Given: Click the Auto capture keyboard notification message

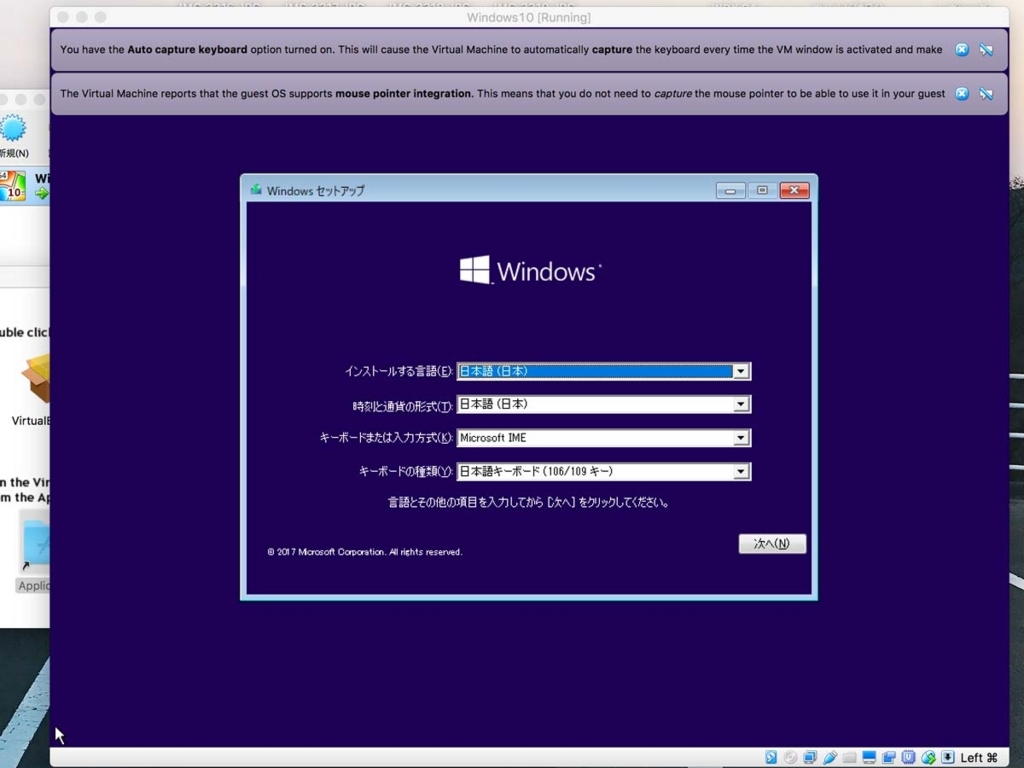Looking at the screenshot, I should point(501,50).
